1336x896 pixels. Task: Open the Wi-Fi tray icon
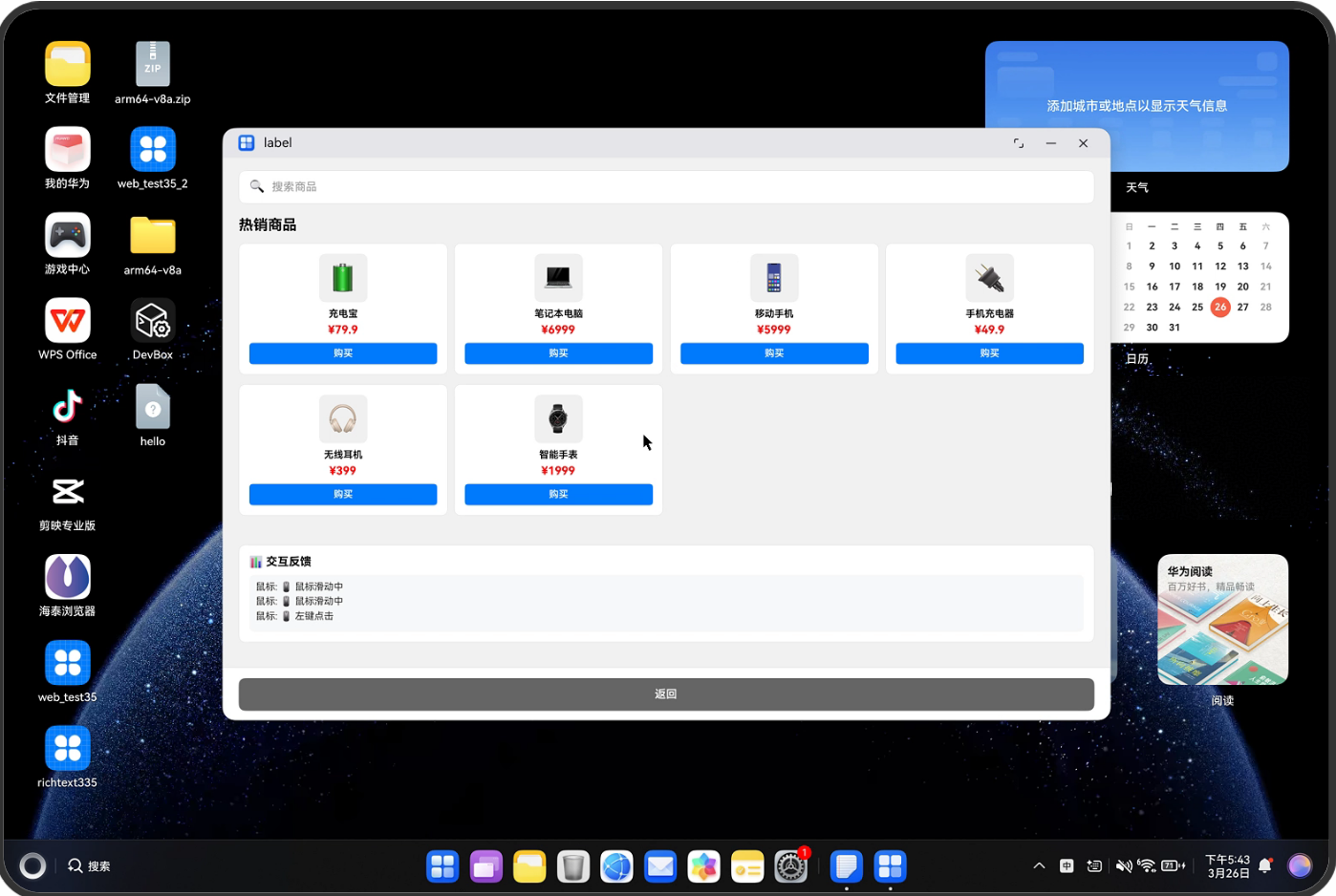click(x=1147, y=866)
